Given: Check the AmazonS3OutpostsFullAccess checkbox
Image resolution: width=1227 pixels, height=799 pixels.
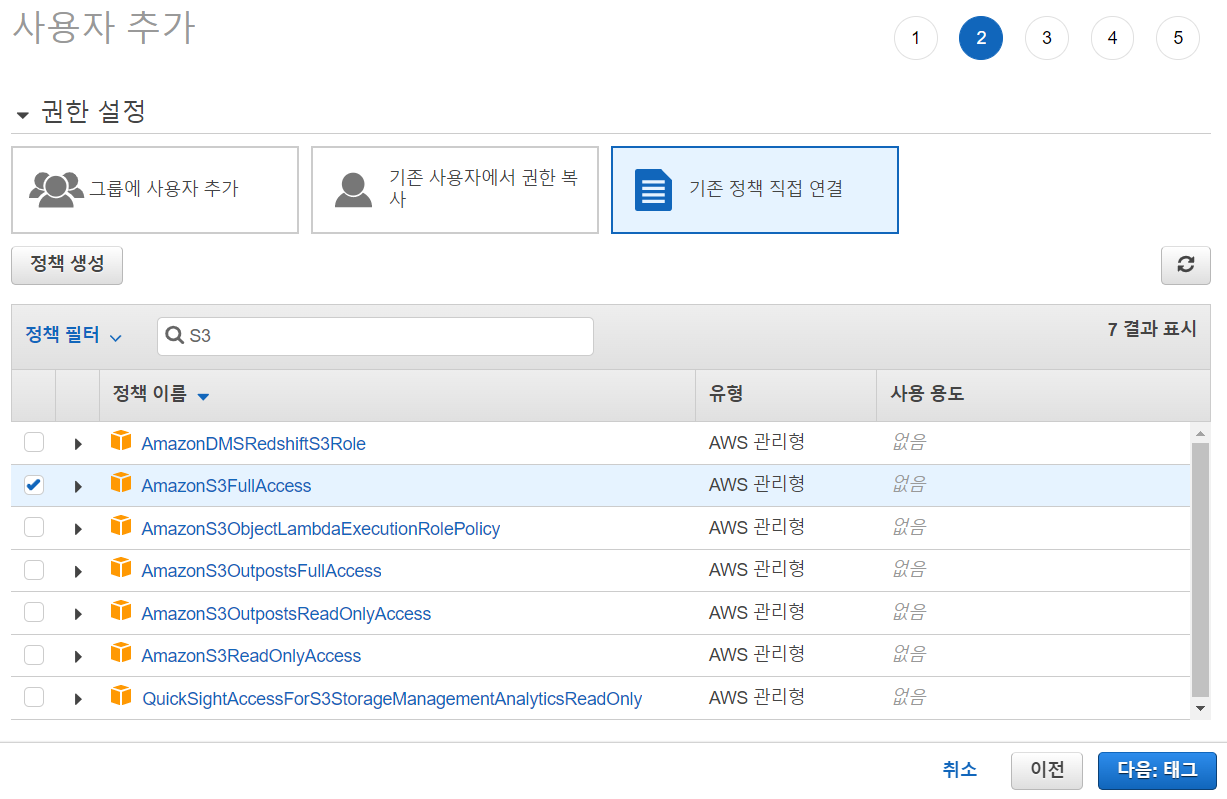Looking at the screenshot, I should click(x=34, y=570).
